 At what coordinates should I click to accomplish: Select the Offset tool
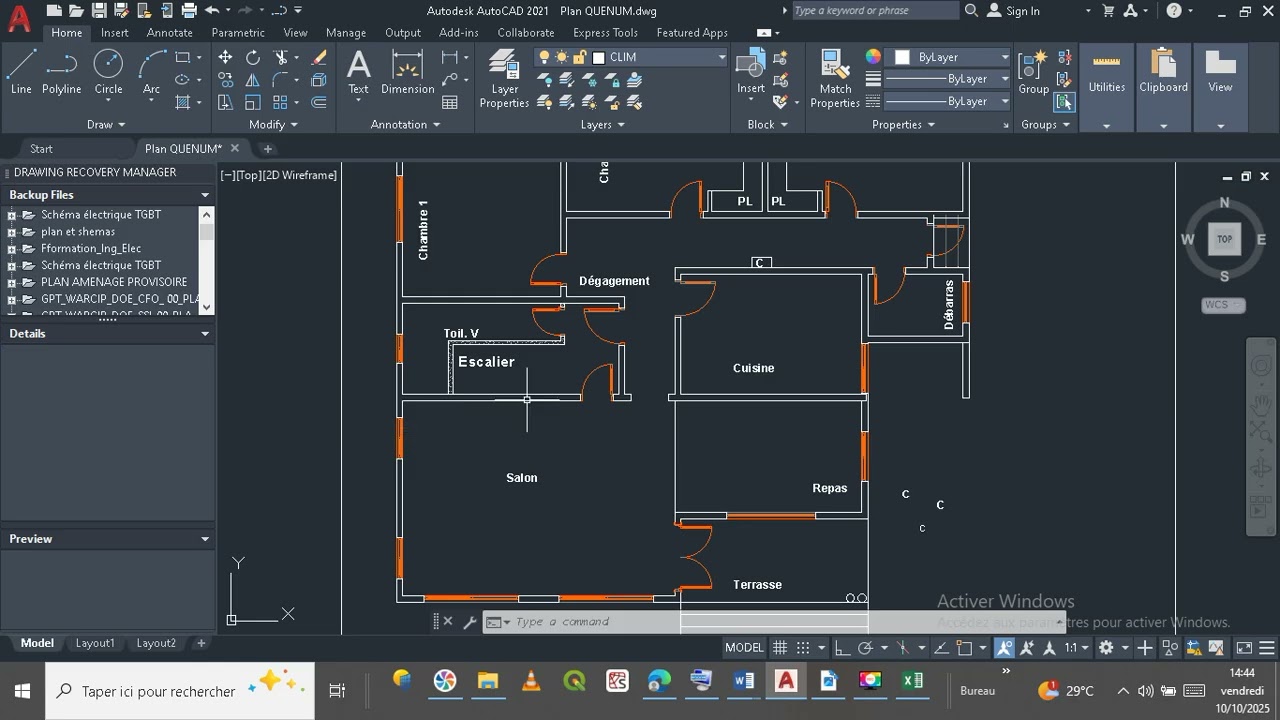click(x=319, y=102)
